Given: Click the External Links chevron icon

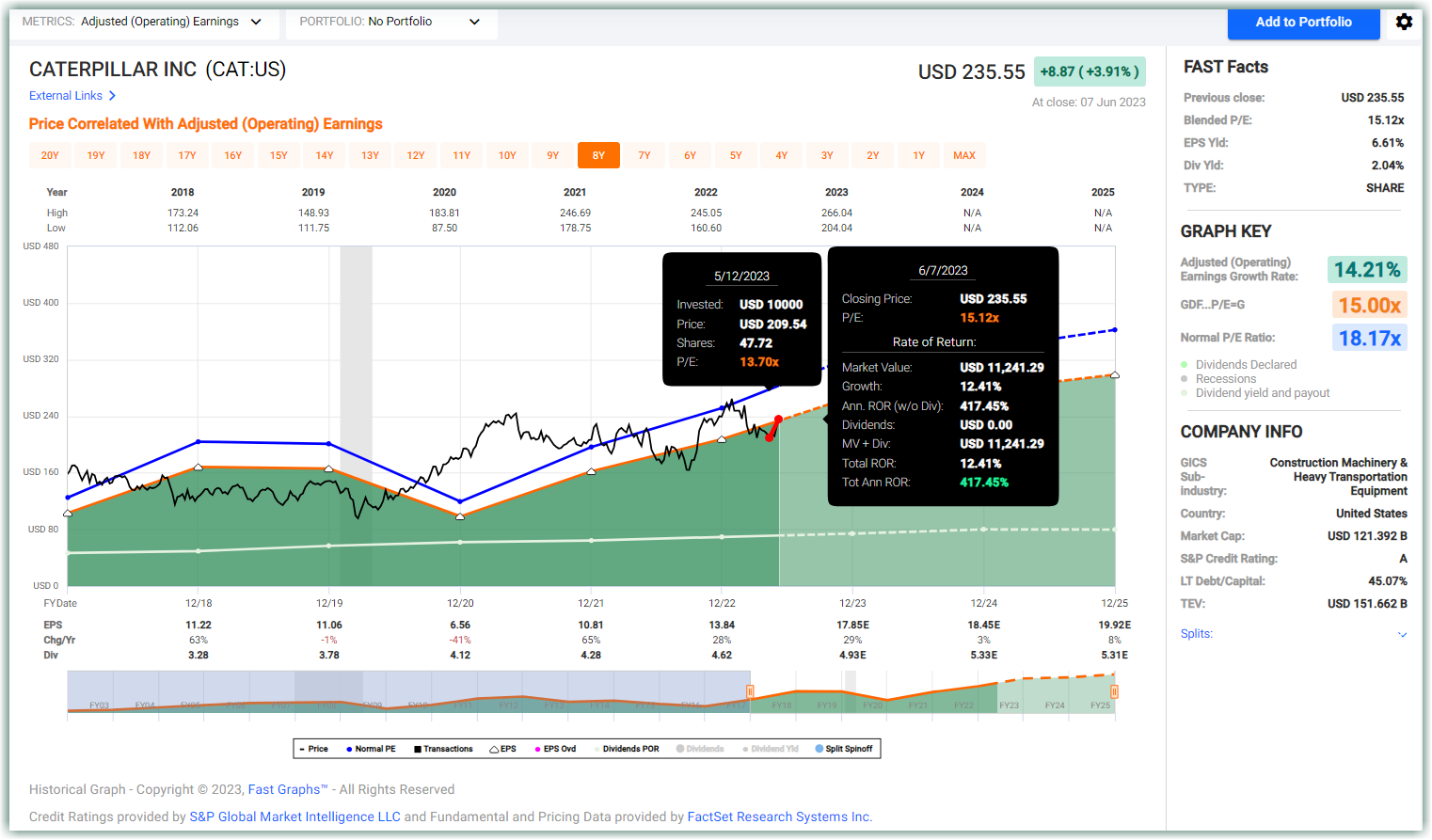Looking at the screenshot, I should click(x=112, y=96).
